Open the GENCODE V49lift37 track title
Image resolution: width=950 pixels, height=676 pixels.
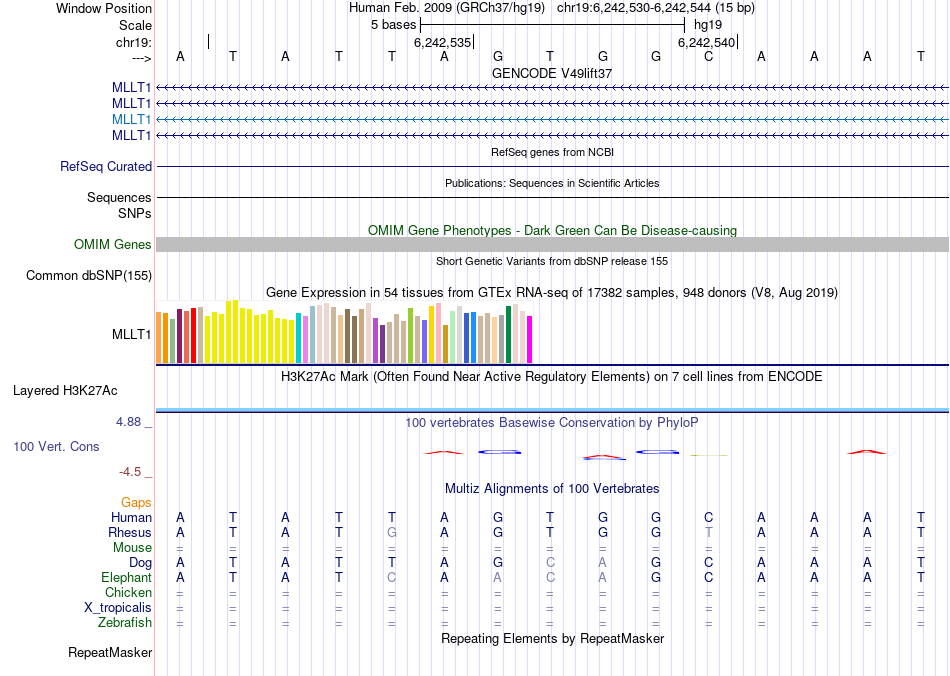(x=552, y=73)
